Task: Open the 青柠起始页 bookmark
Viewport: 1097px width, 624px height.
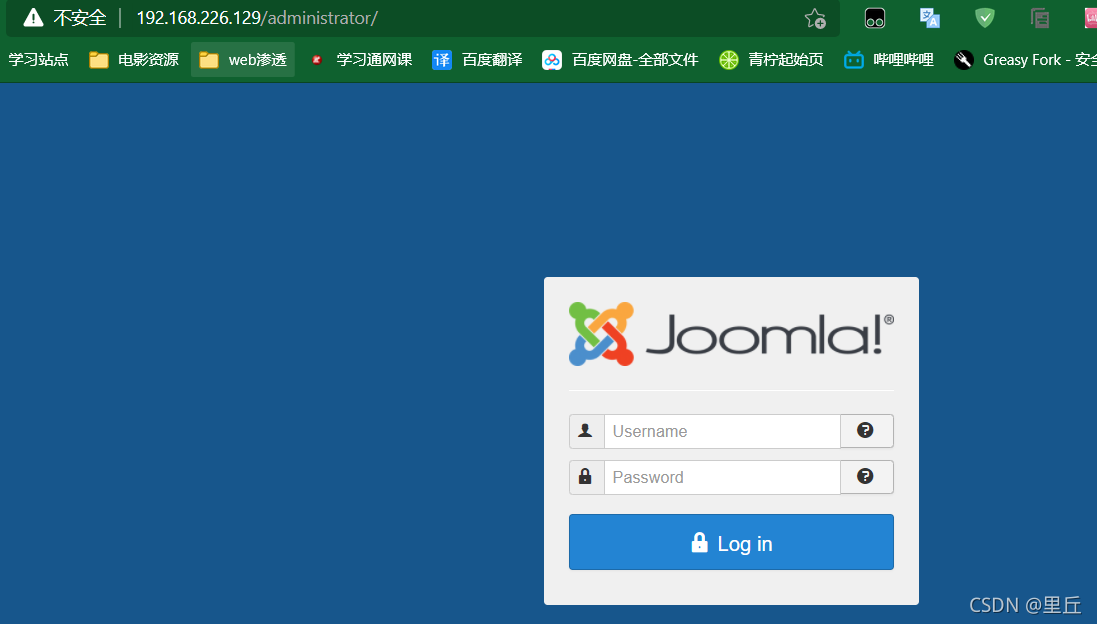Action: coord(771,60)
